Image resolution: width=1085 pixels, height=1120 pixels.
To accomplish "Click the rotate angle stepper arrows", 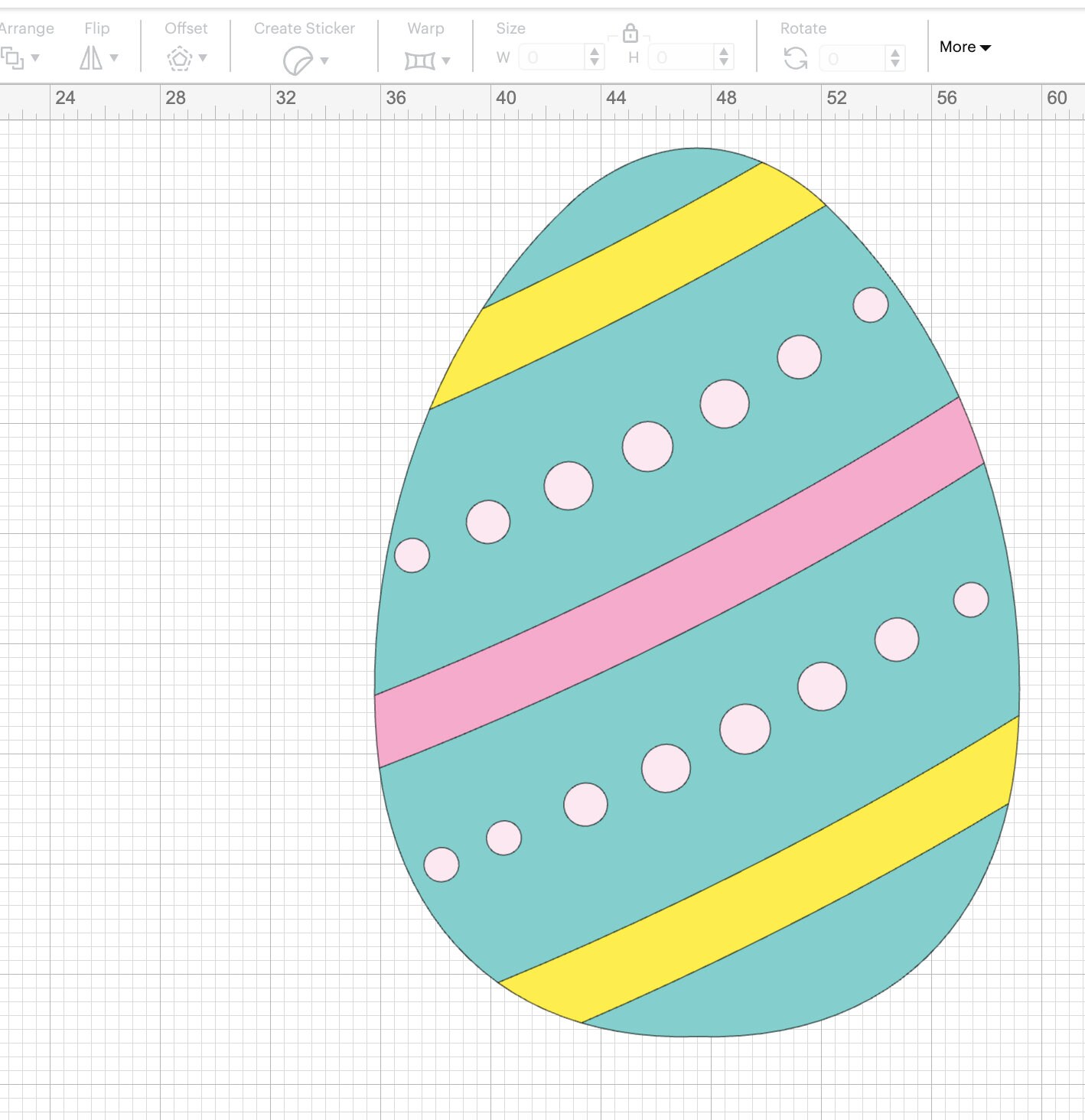I will [x=895, y=58].
